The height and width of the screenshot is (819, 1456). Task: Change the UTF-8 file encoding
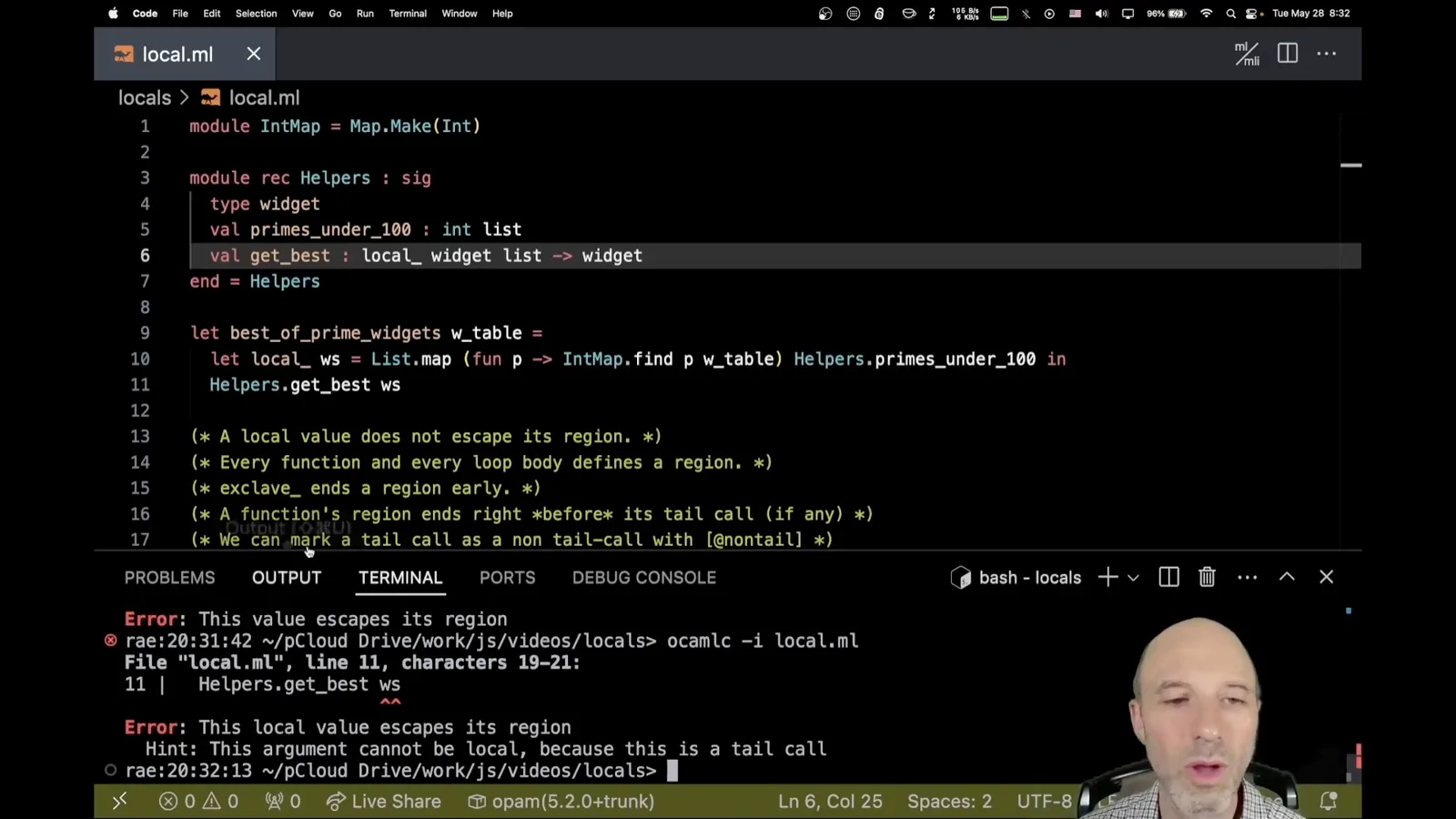(1044, 801)
